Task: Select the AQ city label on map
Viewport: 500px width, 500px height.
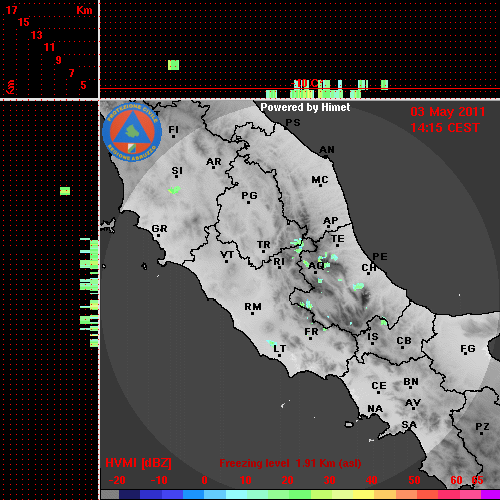Action: pos(316,266)
